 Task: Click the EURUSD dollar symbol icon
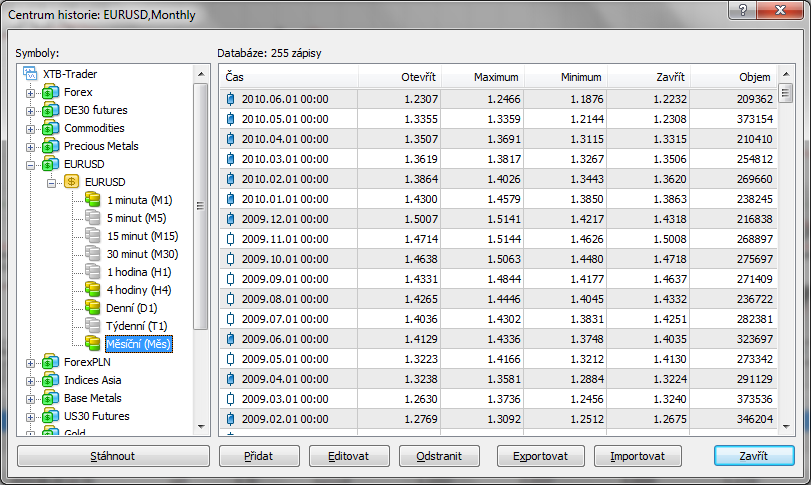[72, 182]
